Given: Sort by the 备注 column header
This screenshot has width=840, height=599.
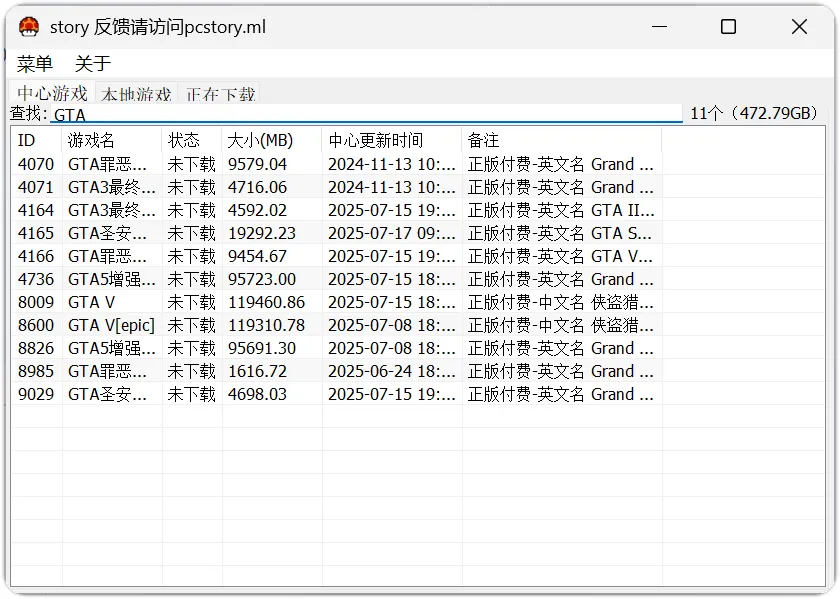Looking at the screenshot, I should point(561,140).
